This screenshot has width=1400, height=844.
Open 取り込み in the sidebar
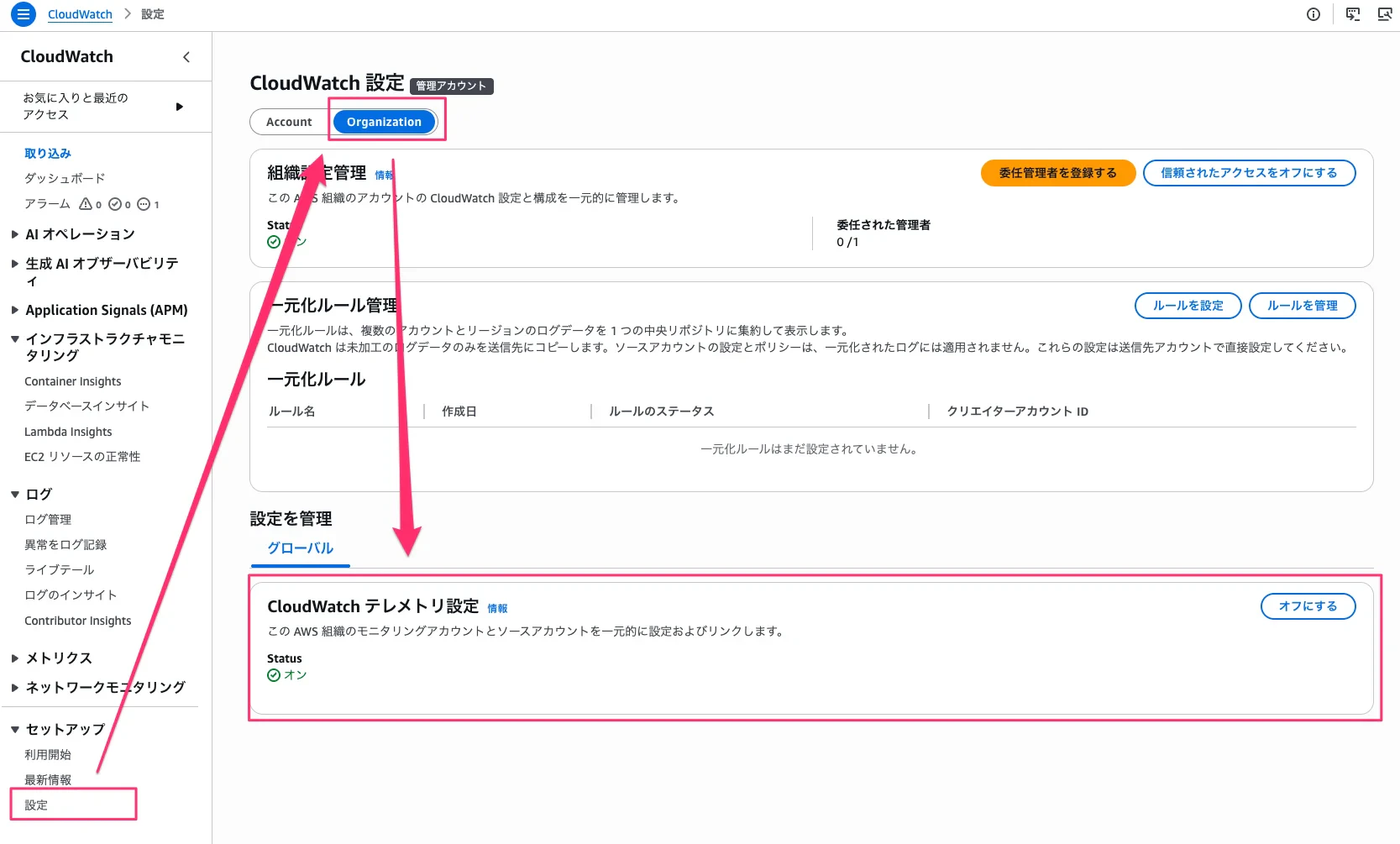pyautogui.click(x=48, y=154)
